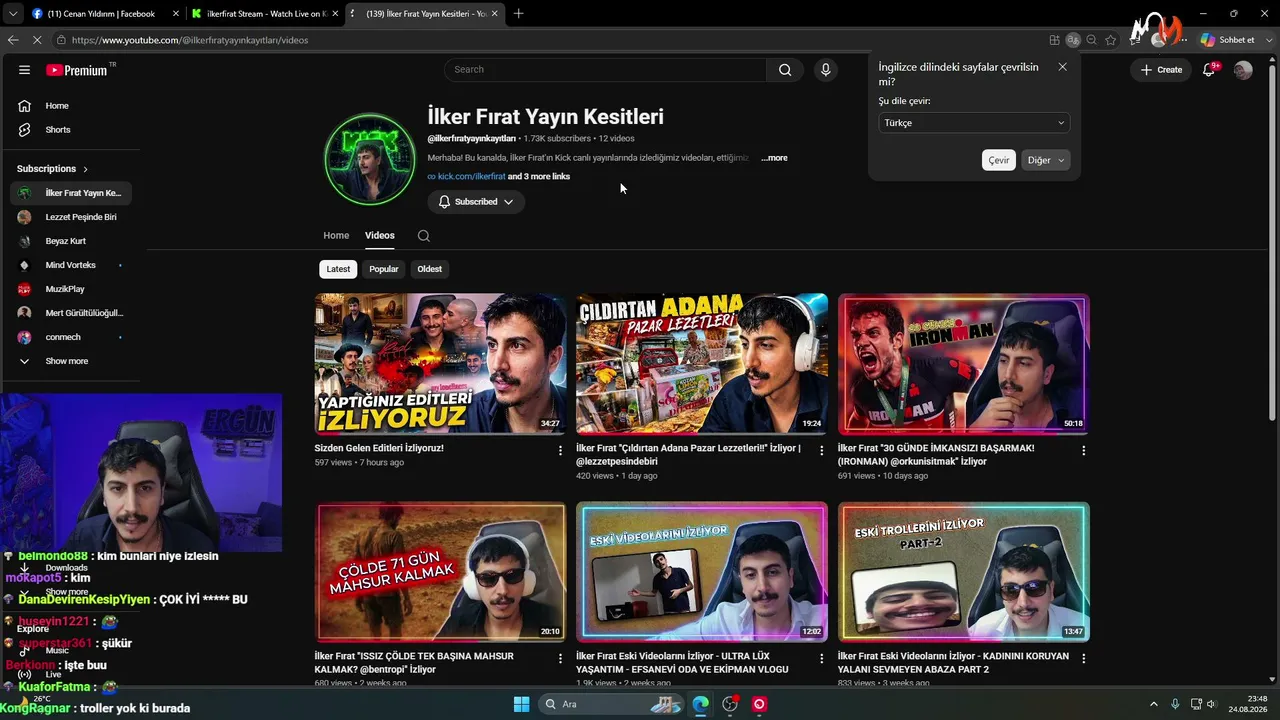Click the taskbar Ara search box

[612, 704]
